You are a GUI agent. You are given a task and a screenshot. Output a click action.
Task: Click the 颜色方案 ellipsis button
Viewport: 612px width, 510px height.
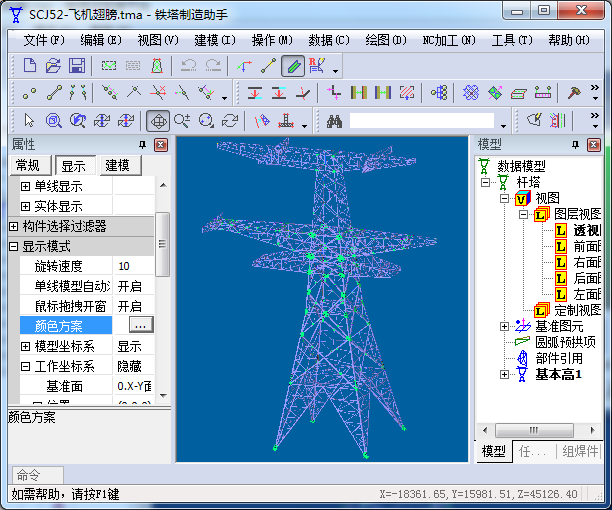click(x=140, y=325)
